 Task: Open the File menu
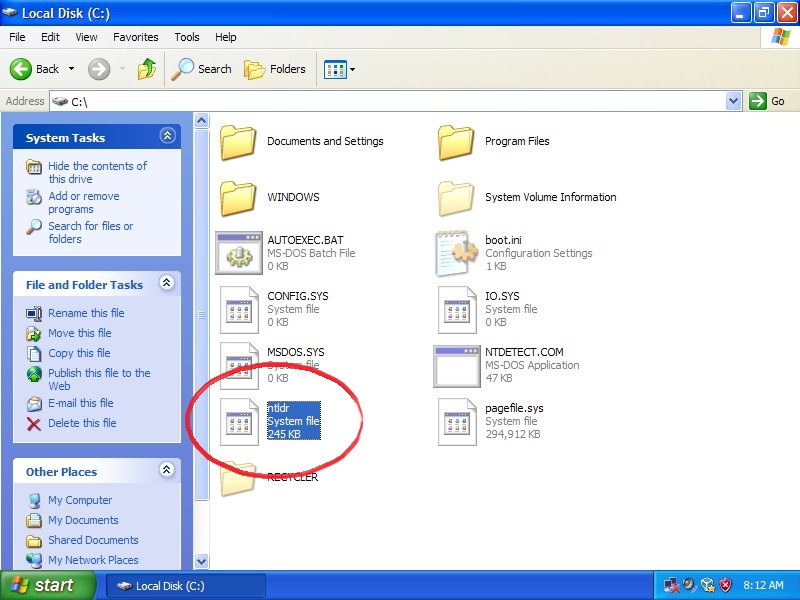coord(17,37)
